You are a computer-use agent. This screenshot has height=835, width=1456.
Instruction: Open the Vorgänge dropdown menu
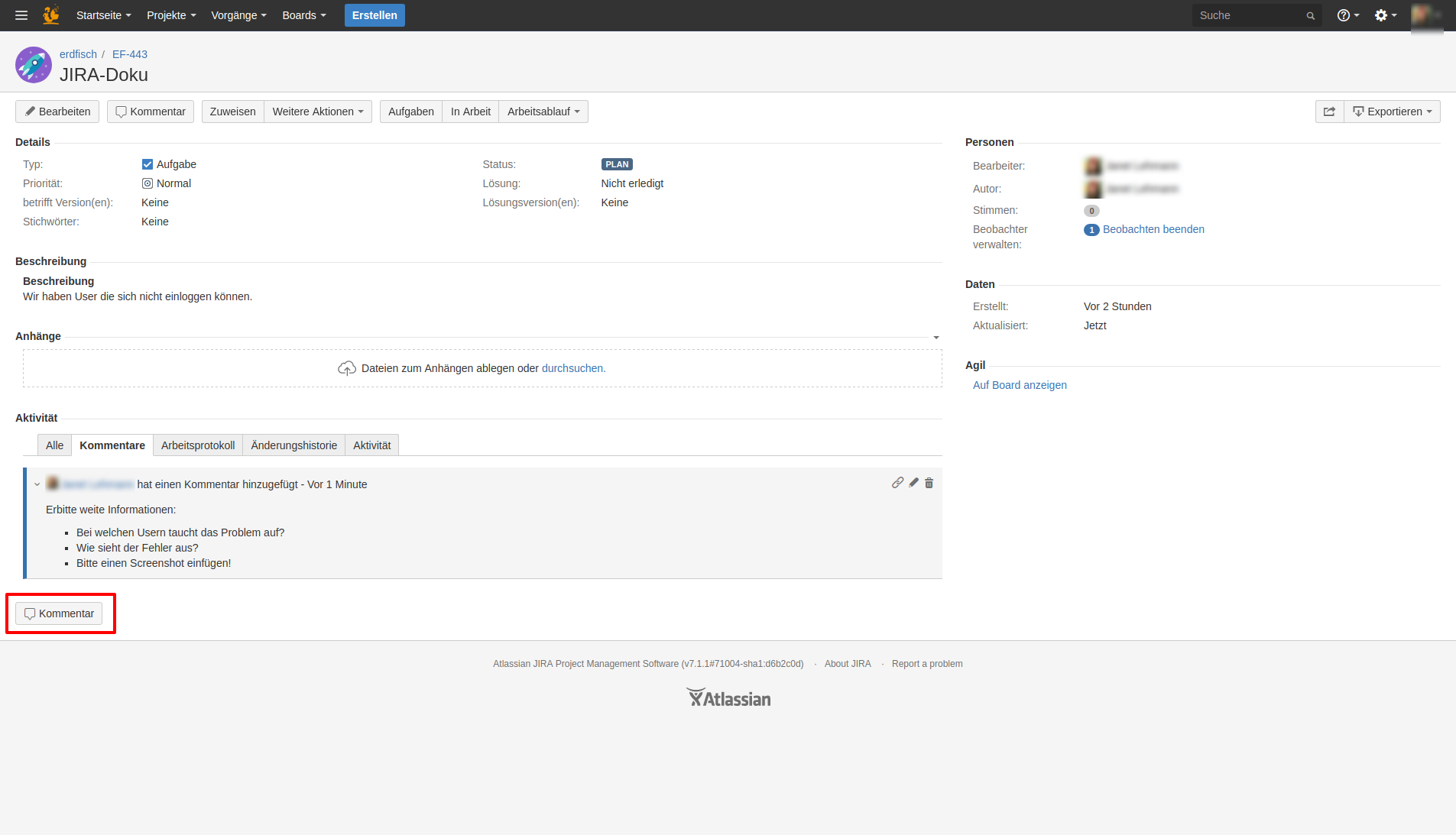(x=238, y=15)
